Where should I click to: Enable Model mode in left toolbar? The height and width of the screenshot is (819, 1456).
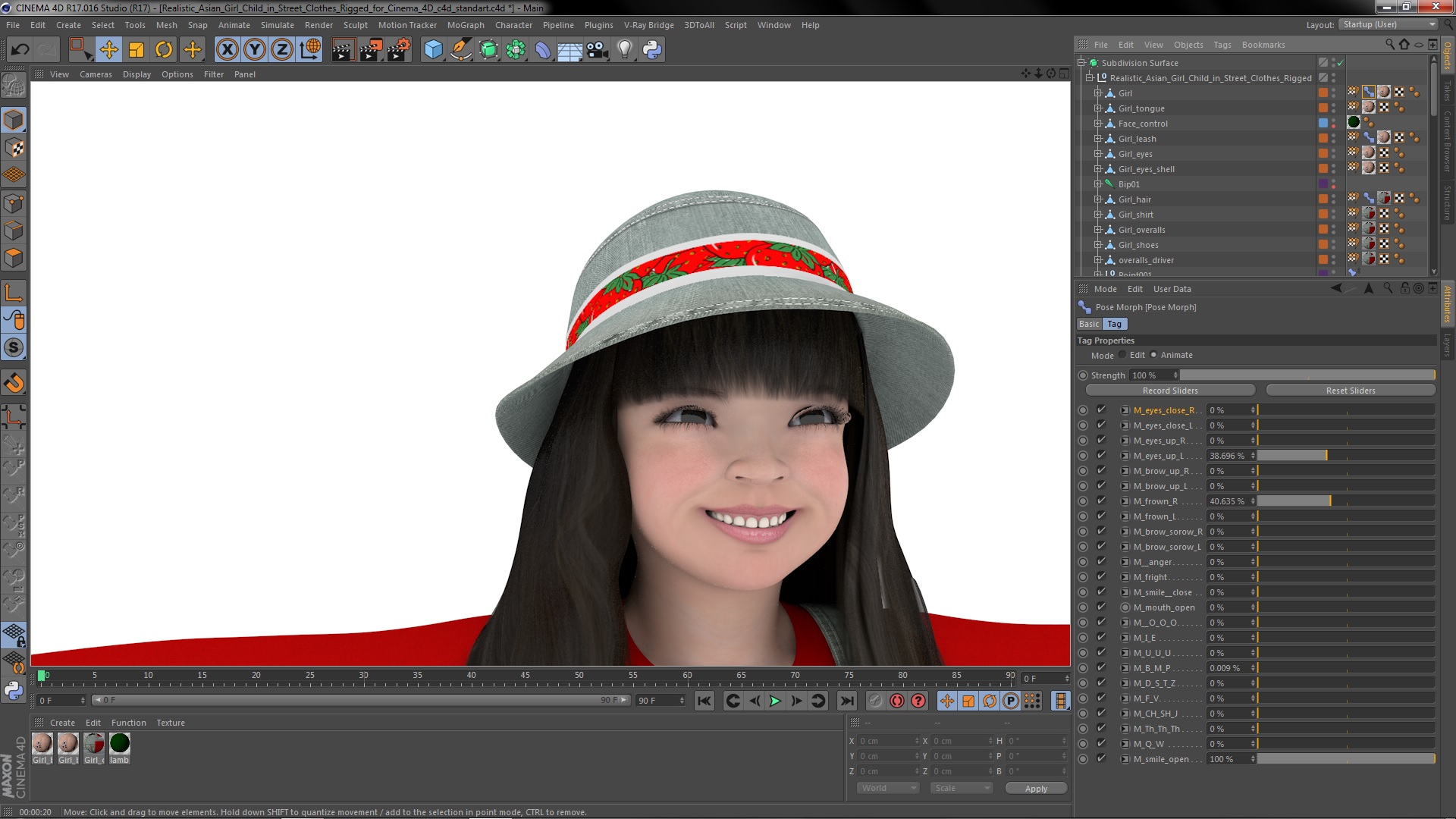14,120
